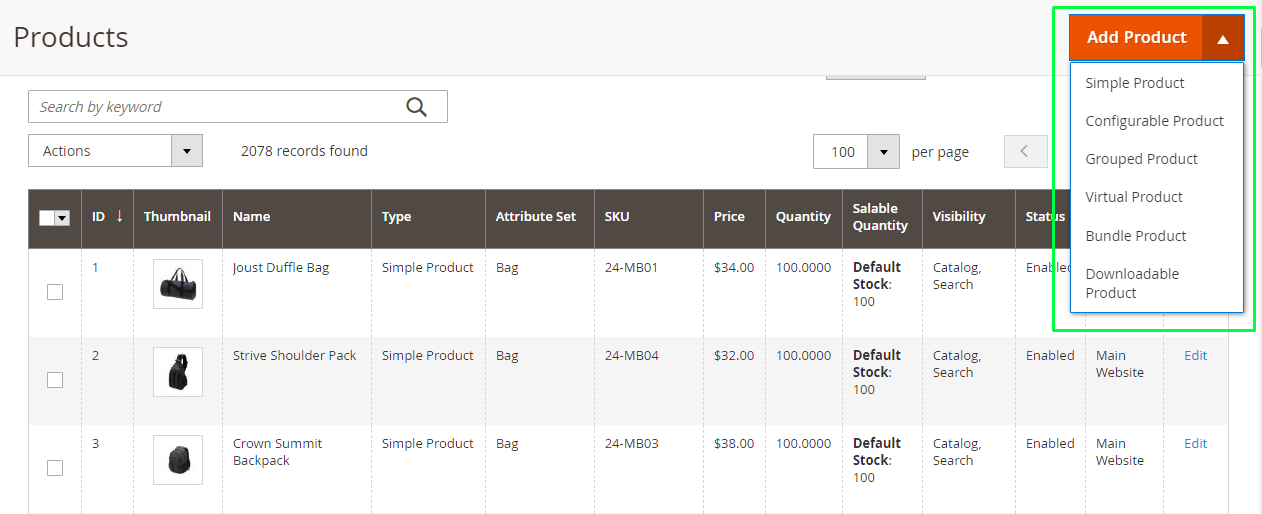Sort table by the Price column header
The image size is (1262, 514).
(x=729, y=216)
